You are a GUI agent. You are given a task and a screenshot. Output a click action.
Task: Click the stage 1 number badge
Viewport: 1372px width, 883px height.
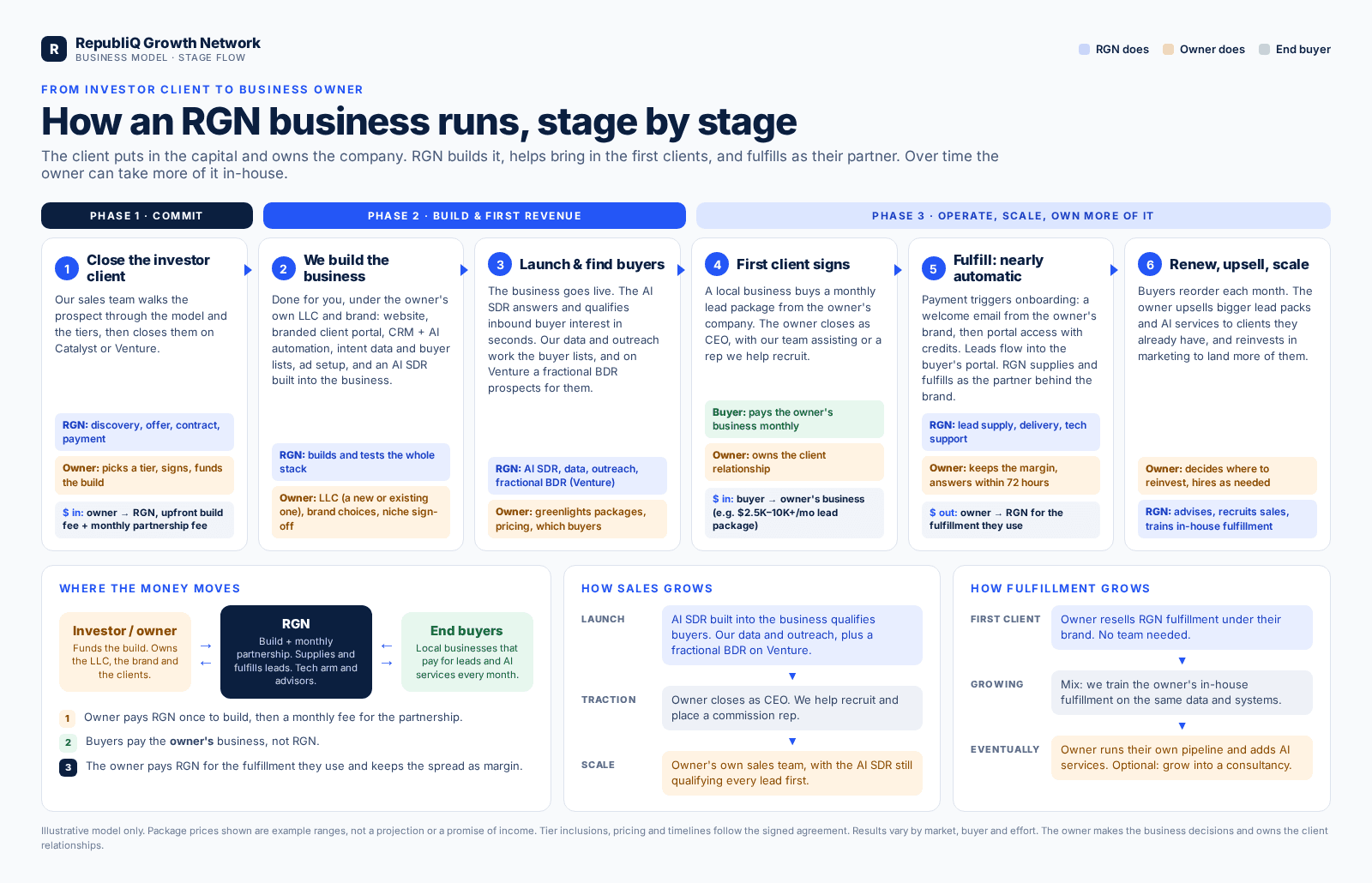(67, 268)
